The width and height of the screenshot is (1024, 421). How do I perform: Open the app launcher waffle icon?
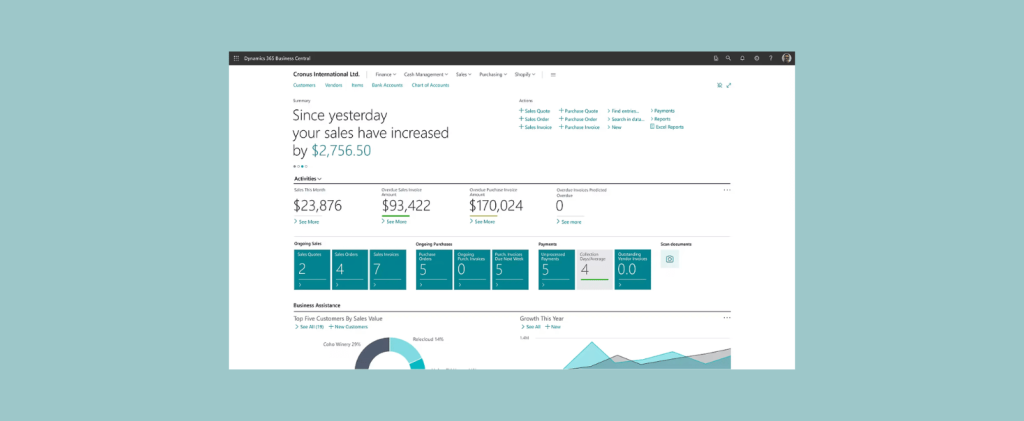tap(236, 58)
